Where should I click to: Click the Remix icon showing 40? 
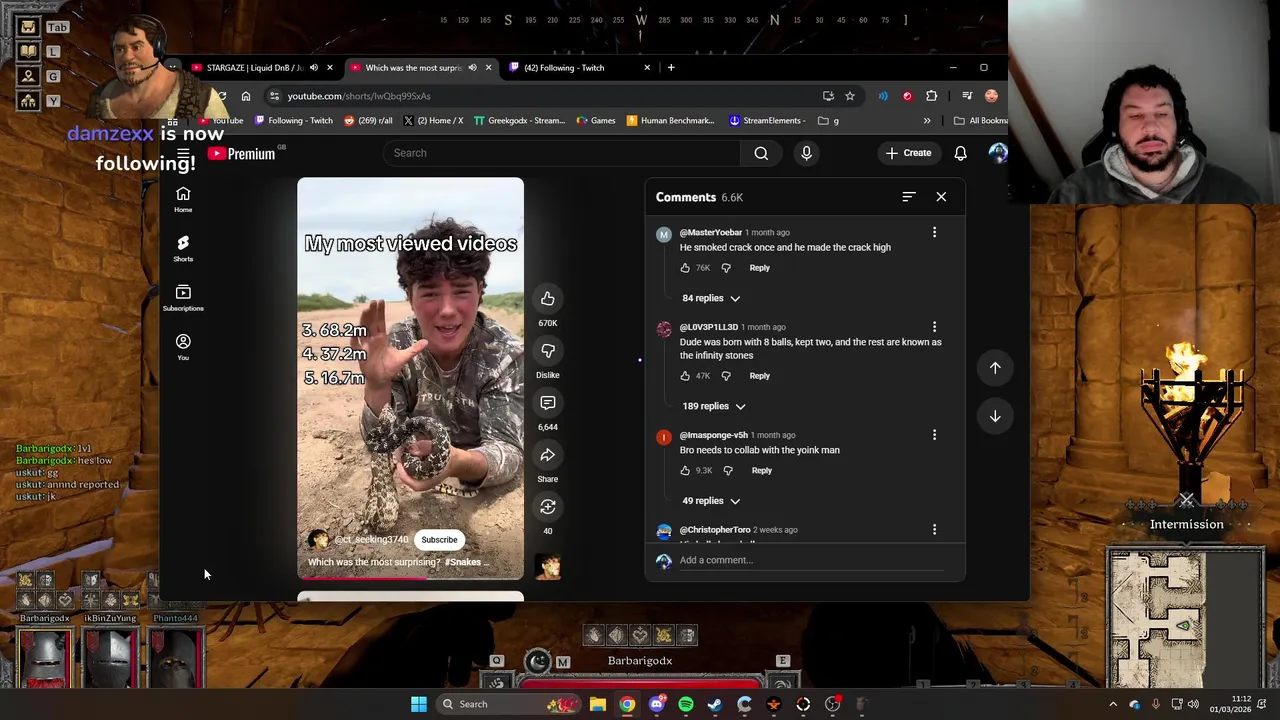(x=548, y=507)
